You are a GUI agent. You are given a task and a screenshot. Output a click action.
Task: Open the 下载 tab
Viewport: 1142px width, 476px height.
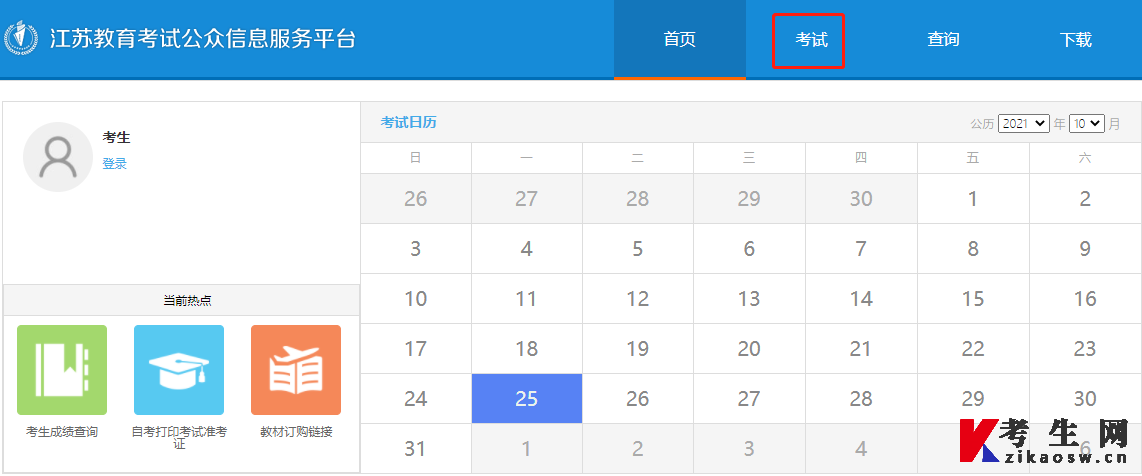click(x=1075, y=39)
